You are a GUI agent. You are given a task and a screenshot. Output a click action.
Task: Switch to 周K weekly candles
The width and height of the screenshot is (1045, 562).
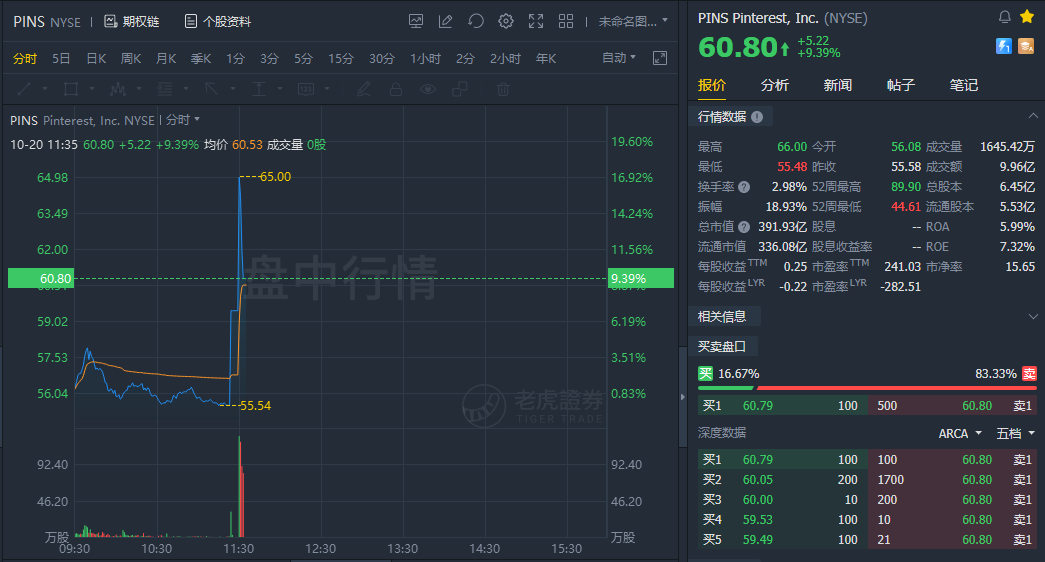131,59
